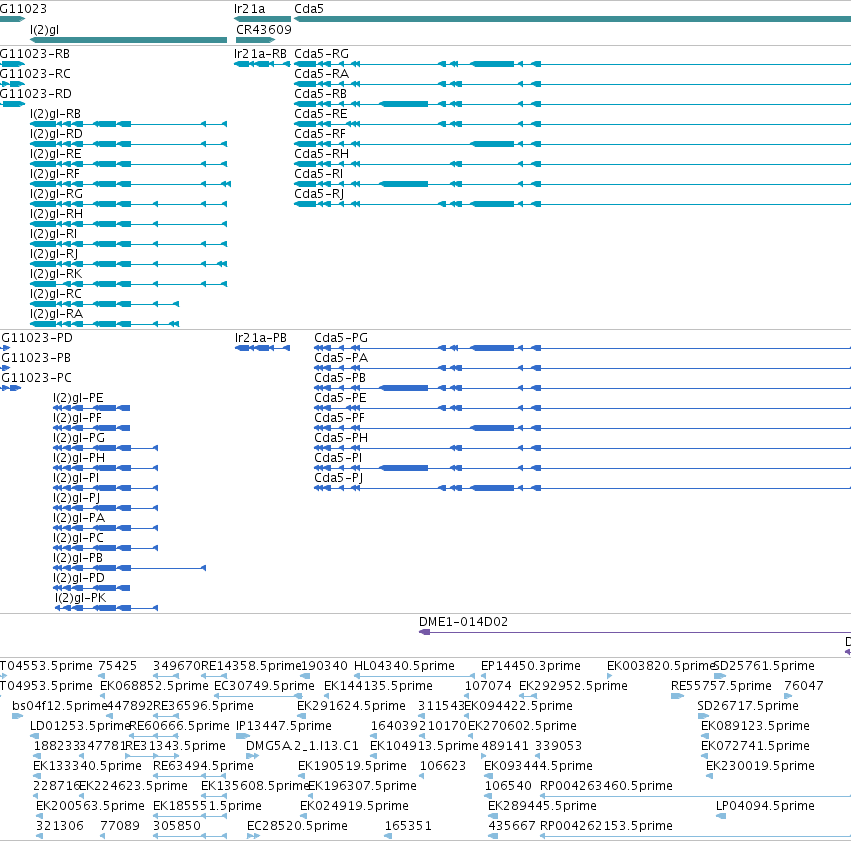Click transcript l(2)gl-RI
This screenshot has width=851, height=841.
pyautogui.click(x=128, y=244)
